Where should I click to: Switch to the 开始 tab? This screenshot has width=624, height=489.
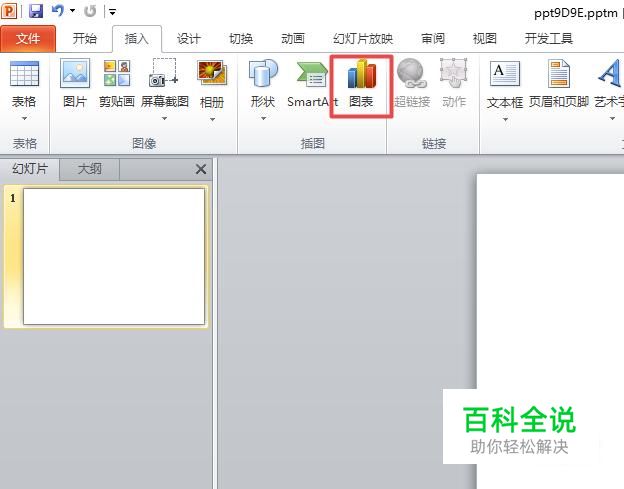point(84,39)
